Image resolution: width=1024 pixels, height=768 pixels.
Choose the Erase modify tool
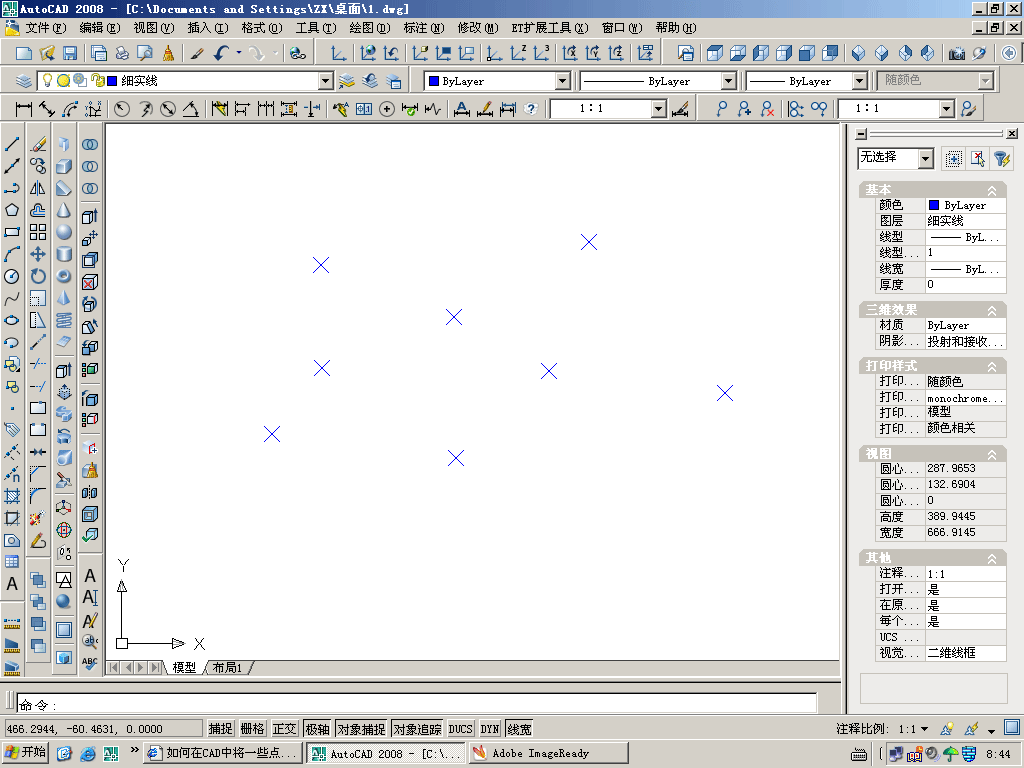pos(38,144)
